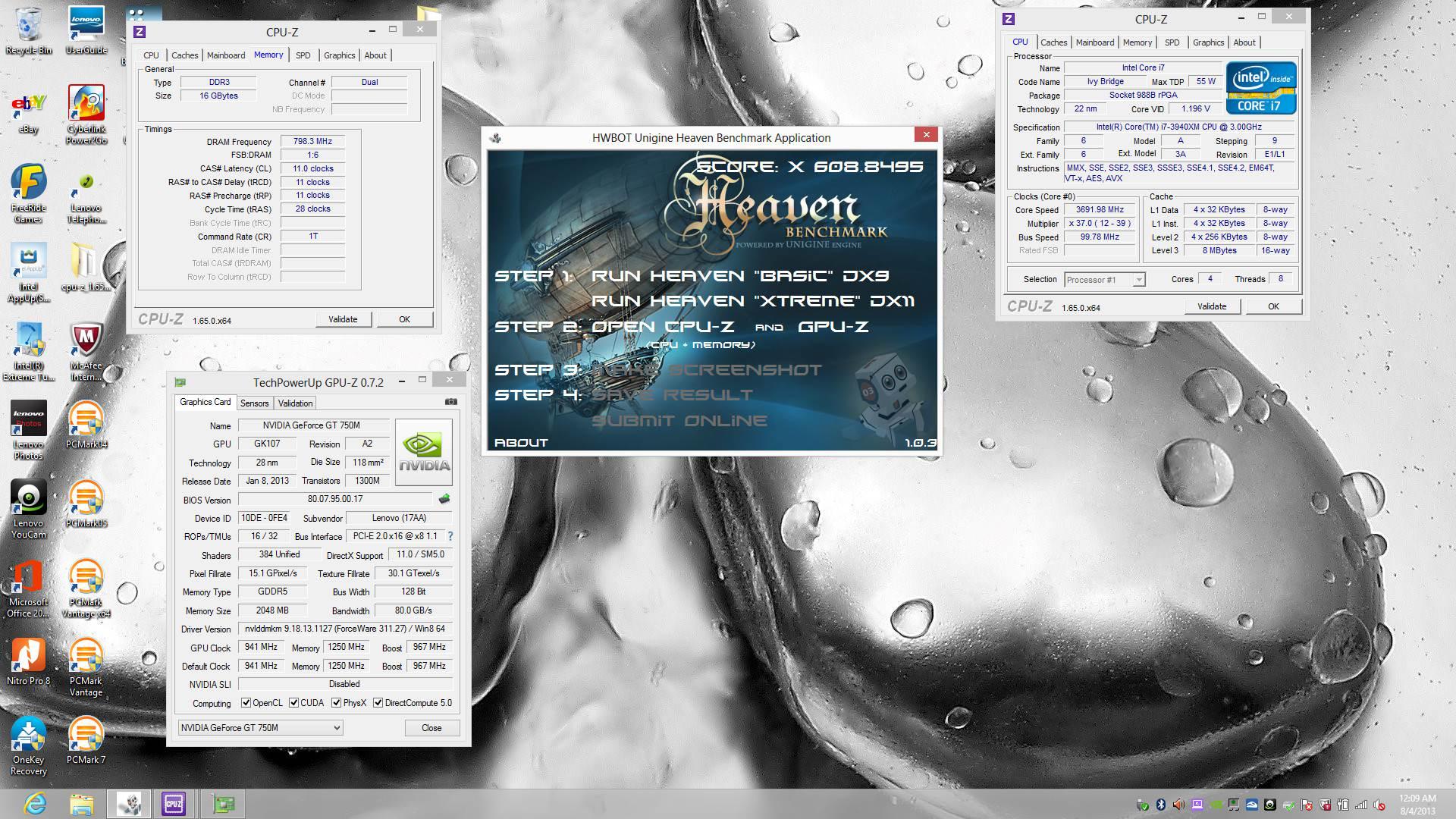Switch to the CPU-Z taskbar button
Screen dimensions: 1456x819
click(174, 804)
